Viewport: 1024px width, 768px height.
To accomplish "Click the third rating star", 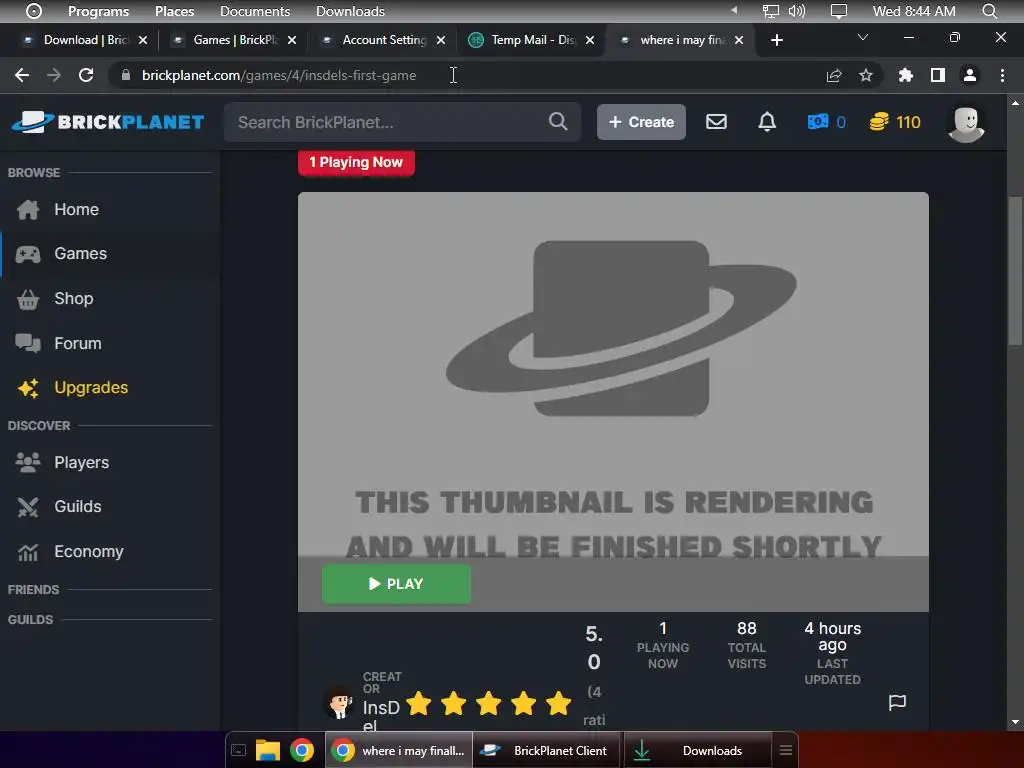I will tap(488, 704).
